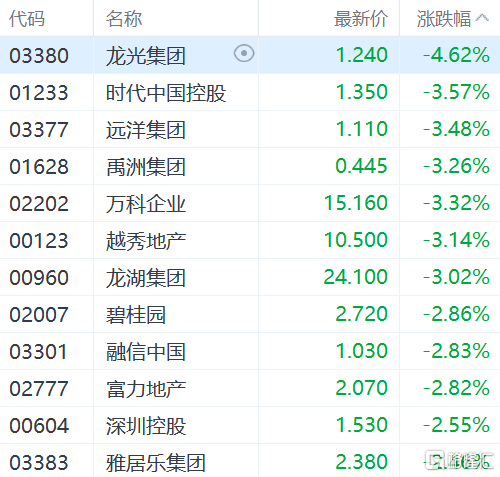This screenshot has width=500, height=477.
Task: Click change value -3.57%
Action: pyautogui.click(x=456, y=92)
